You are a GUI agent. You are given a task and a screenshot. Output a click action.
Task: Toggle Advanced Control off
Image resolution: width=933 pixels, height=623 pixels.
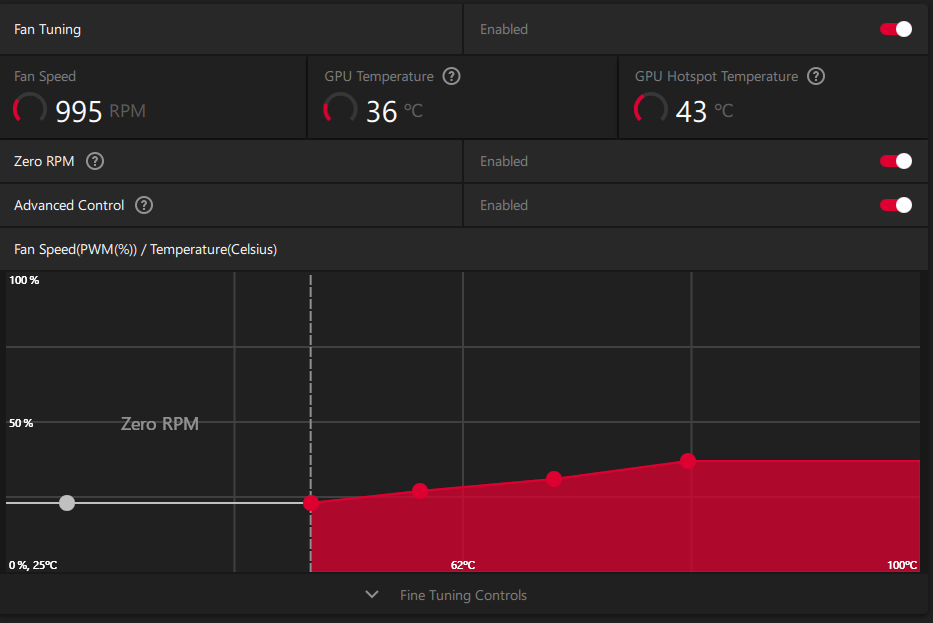click(896, 205)
